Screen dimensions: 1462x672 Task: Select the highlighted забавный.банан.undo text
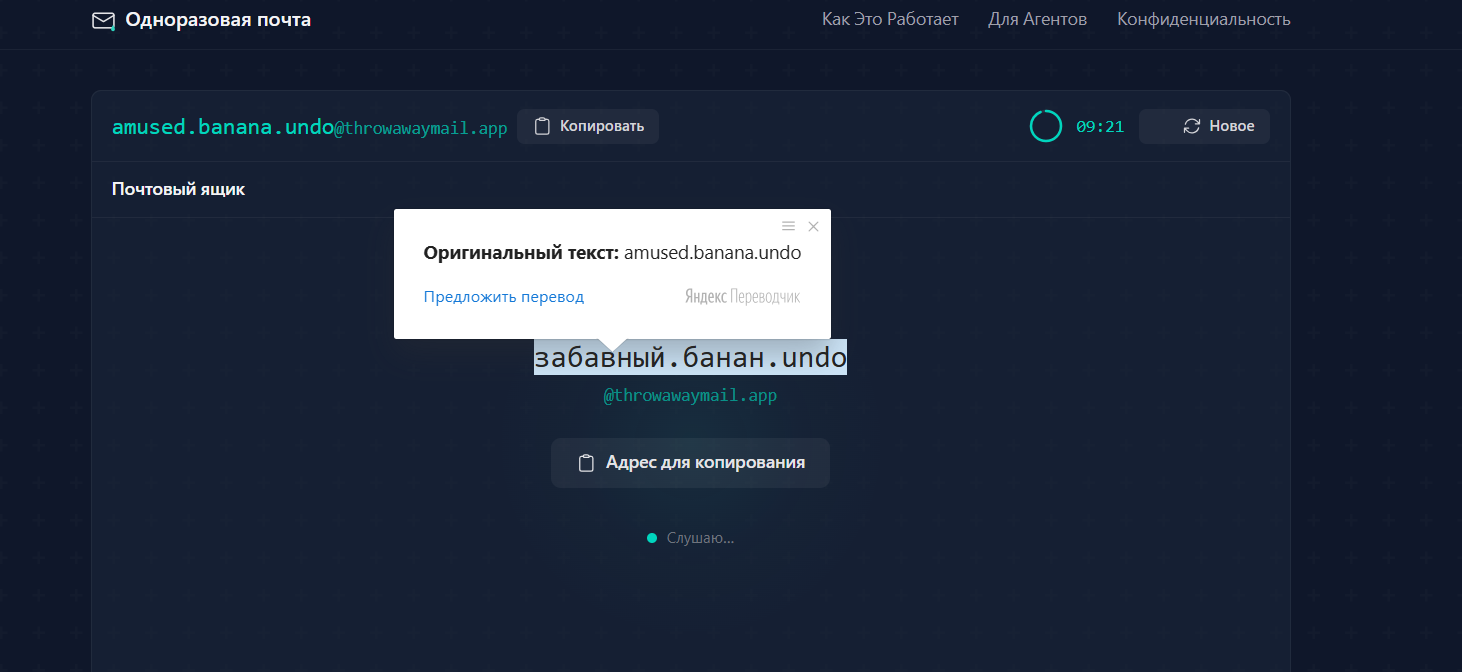coord(690,356)
